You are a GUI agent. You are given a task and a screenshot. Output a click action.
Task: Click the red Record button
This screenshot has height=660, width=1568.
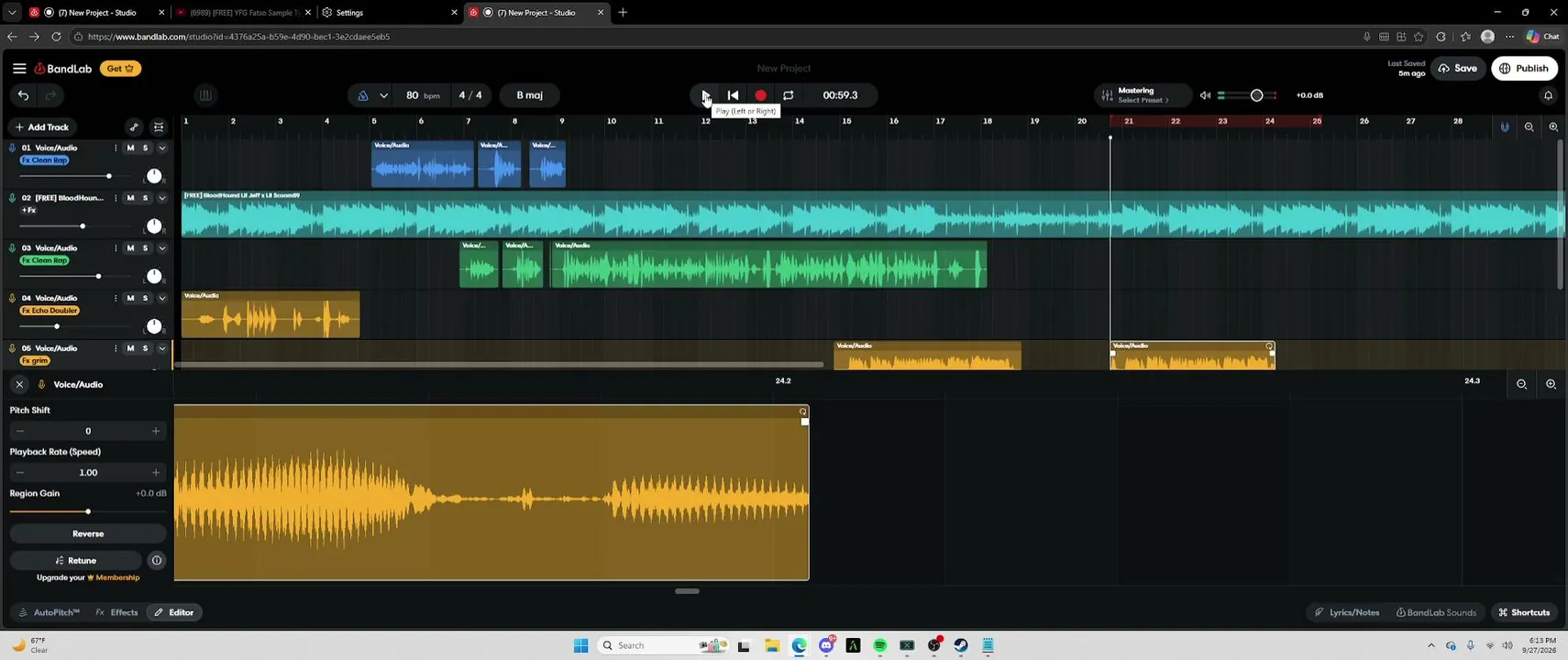pos(760,95)
